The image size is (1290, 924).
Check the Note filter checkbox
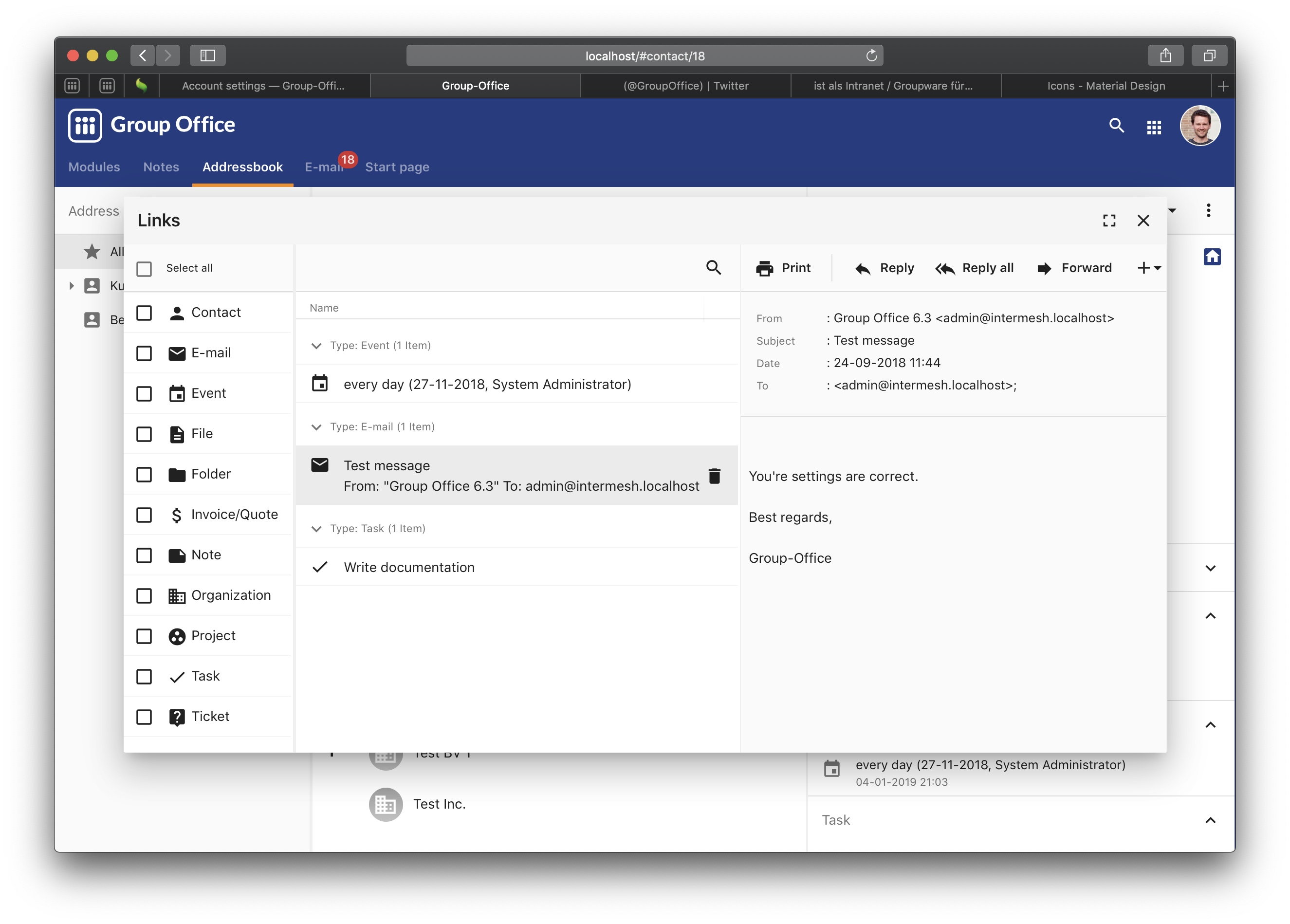[145, 555]
